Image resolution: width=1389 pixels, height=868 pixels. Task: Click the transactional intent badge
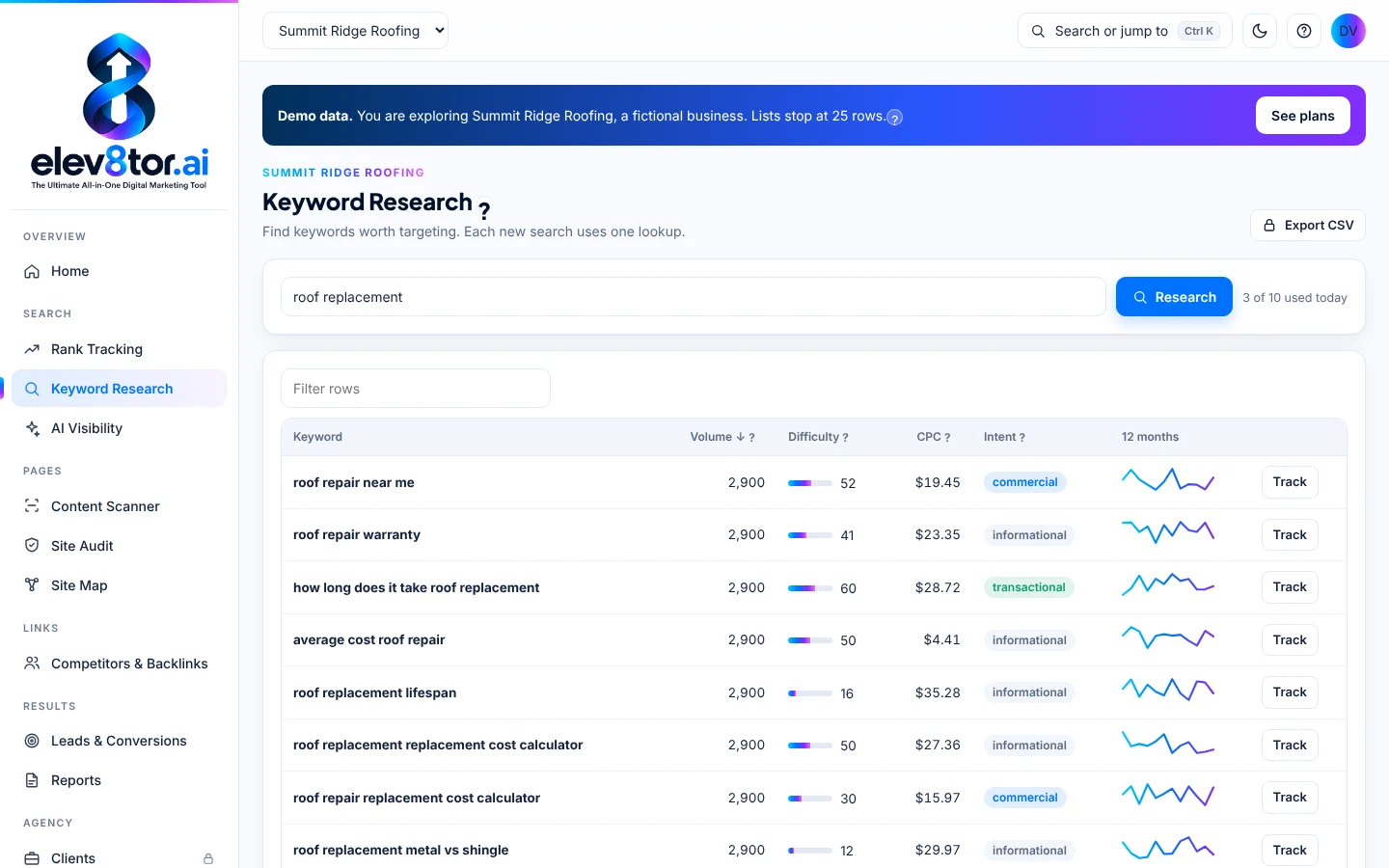point(1029,587)
